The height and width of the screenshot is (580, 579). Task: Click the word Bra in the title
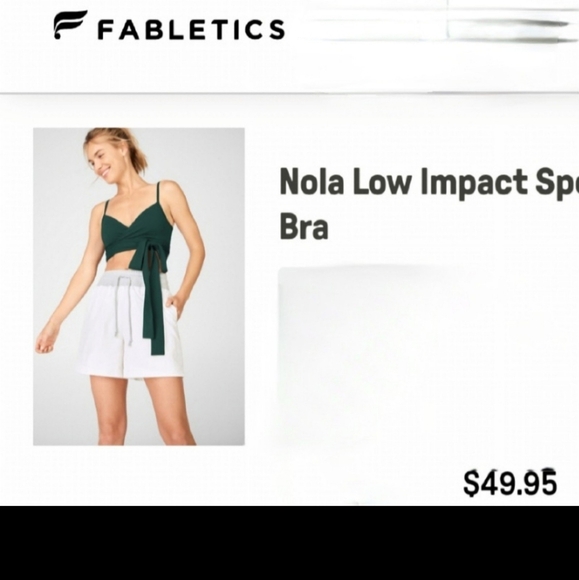304,227
